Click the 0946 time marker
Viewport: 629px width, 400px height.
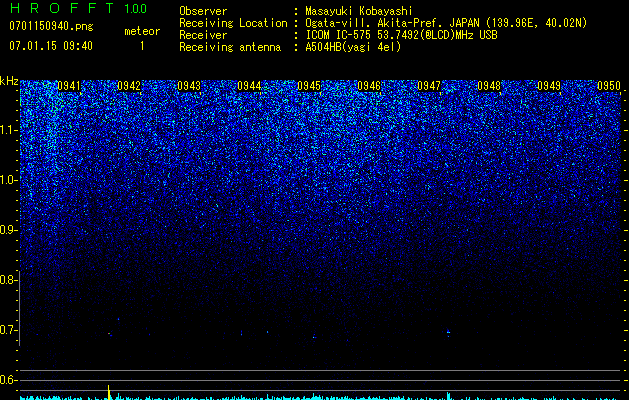pyautogui.click(x=369, y=86)
